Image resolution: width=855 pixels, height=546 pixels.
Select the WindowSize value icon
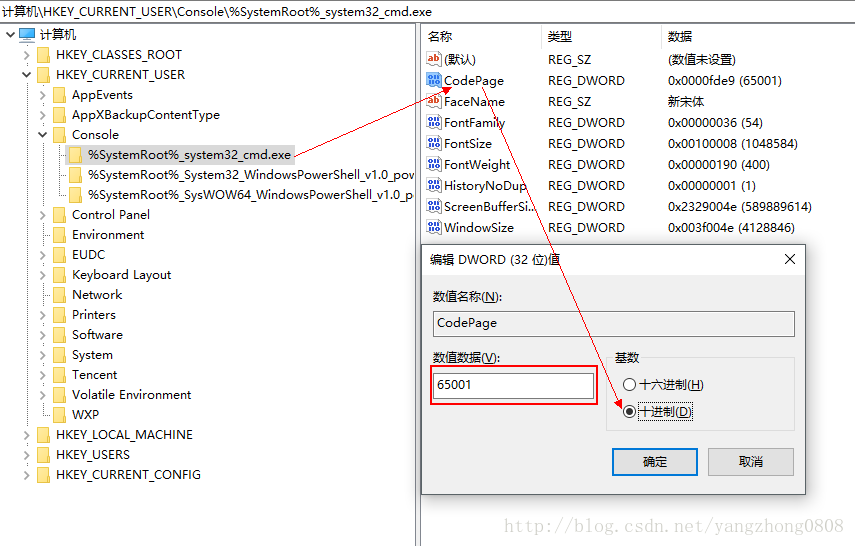coord(434,227)
